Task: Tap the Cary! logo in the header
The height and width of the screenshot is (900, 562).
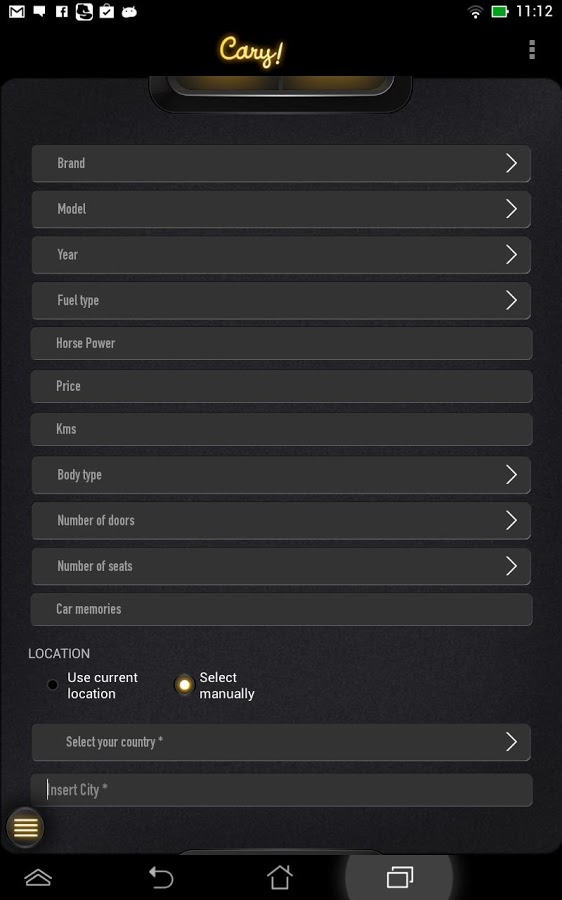Action: pos(251,52)
